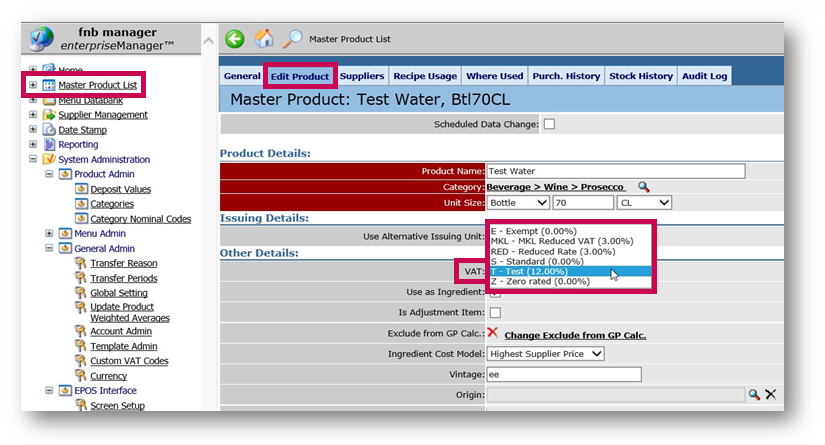Click the green back arrow icon
This screenshot has width=825, height=445.
235,39
